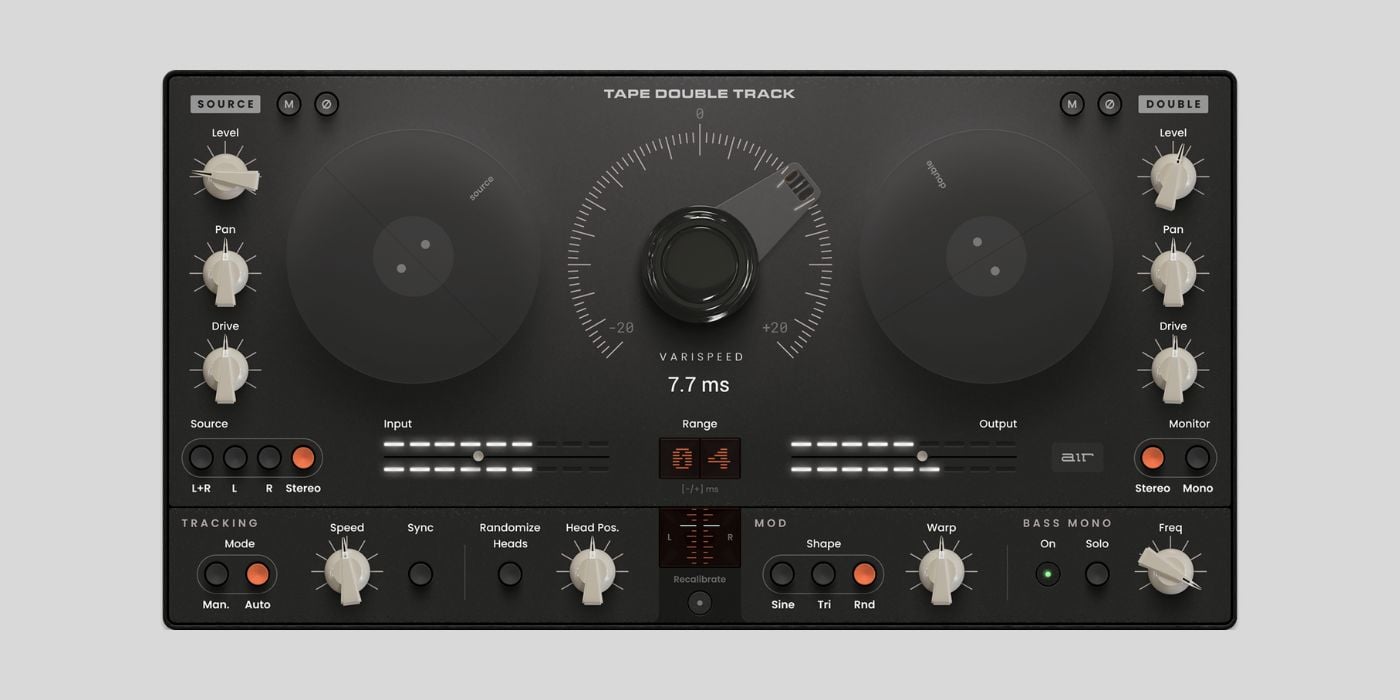The height and width of the screenshot is (700, 1400).
Task: Adjust the Output level slider
Action: click(x=920, y=455)
